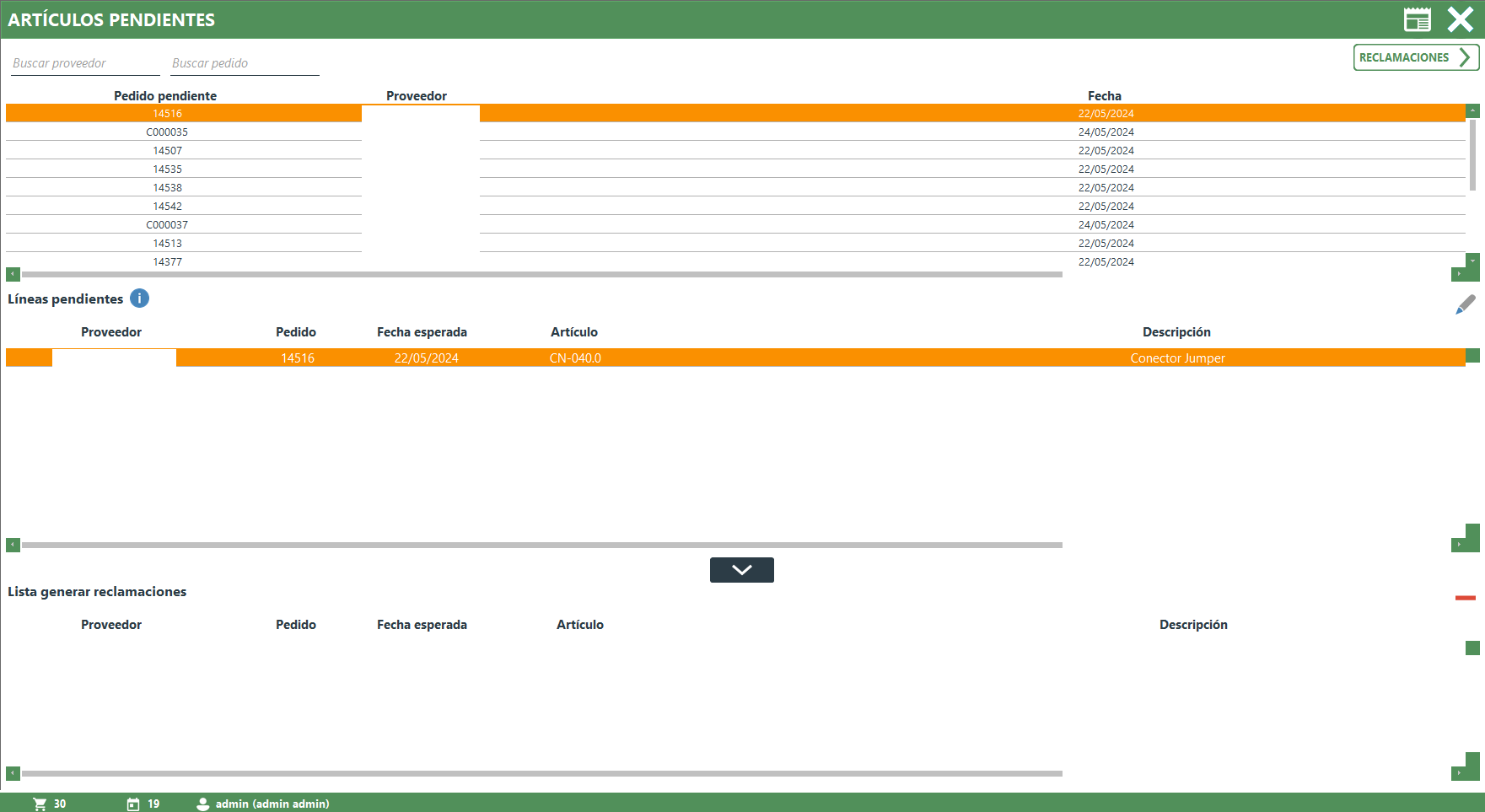Click the calendar icon in status bar
The image size is (1485, 812).
[133, 804]
